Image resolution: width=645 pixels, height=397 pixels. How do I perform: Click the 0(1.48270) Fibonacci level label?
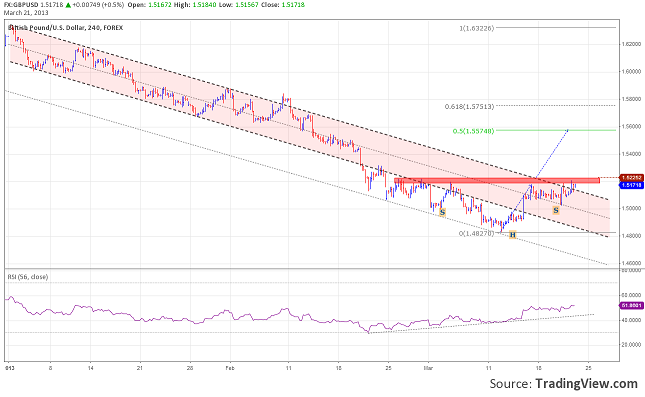click(x=476, y=233)
